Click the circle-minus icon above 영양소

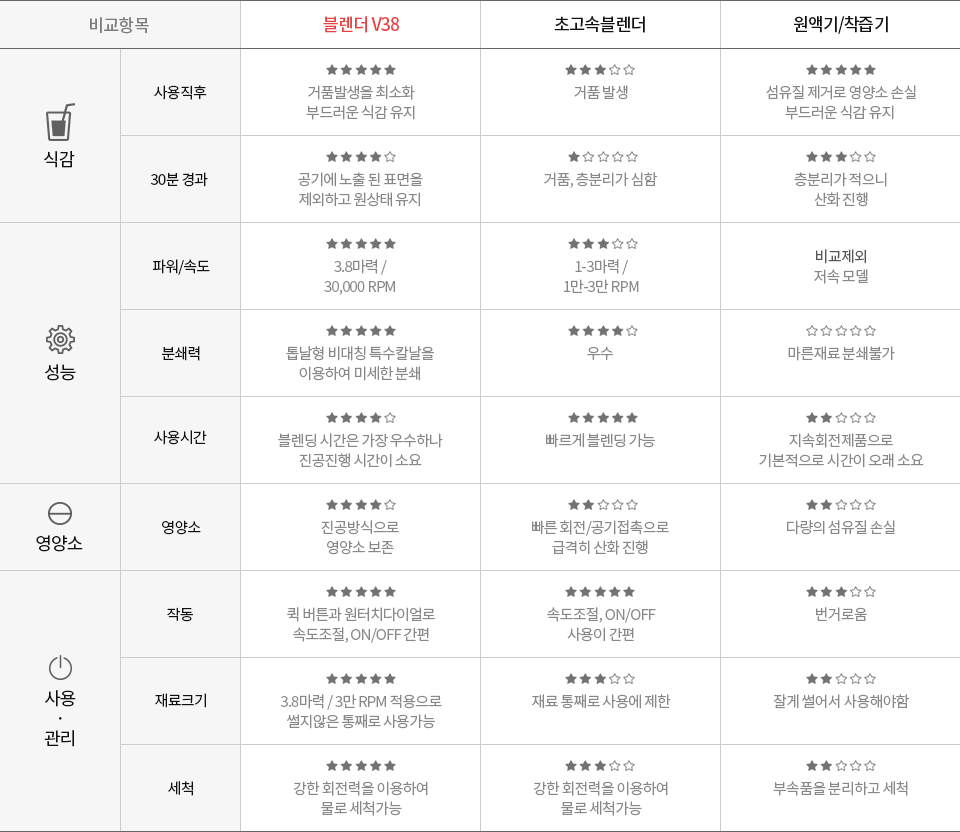[x=60, y=513]
